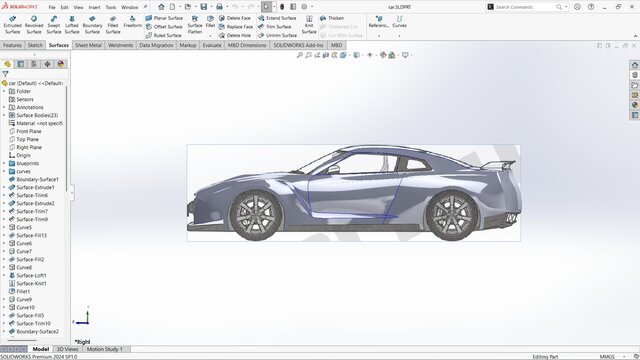Open the Tools menu
640x360 pixels.
pyautogui.click(x=111, y=7)
